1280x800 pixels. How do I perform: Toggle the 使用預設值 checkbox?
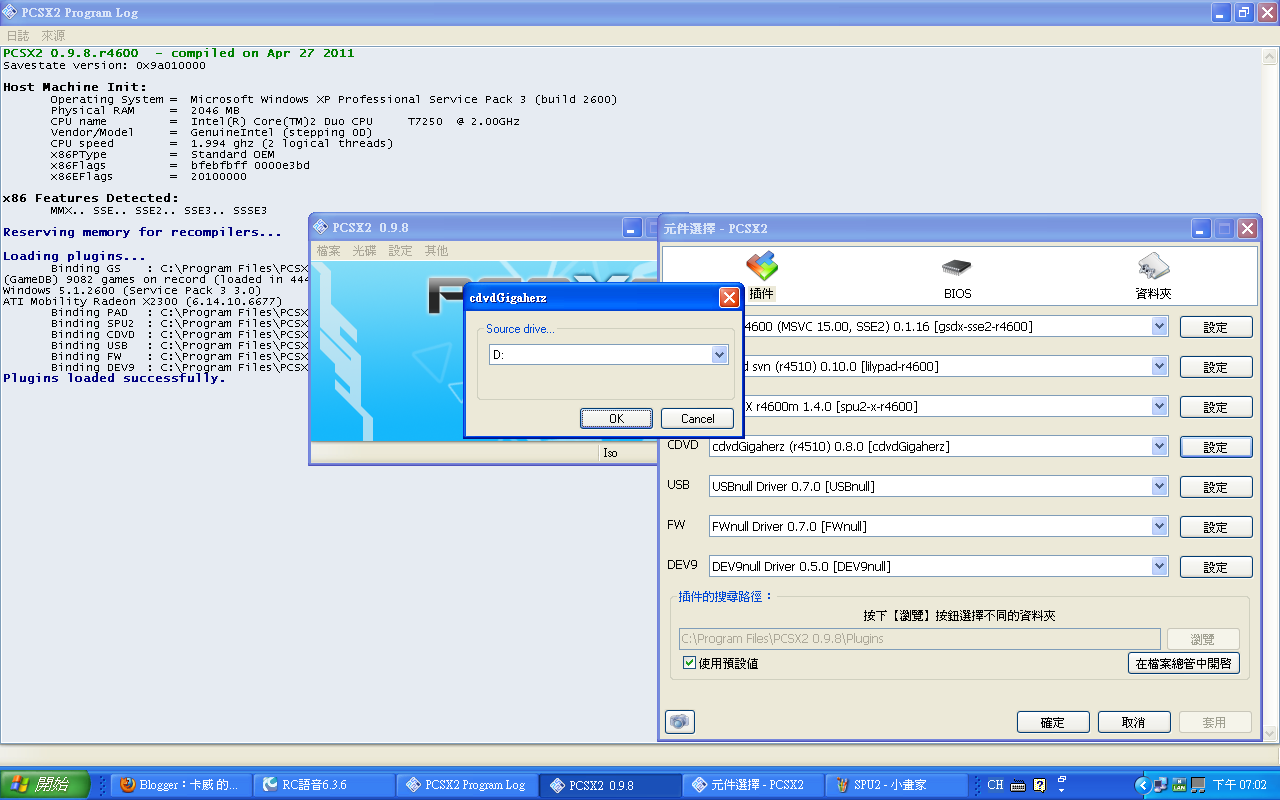(x=689, y=663)
